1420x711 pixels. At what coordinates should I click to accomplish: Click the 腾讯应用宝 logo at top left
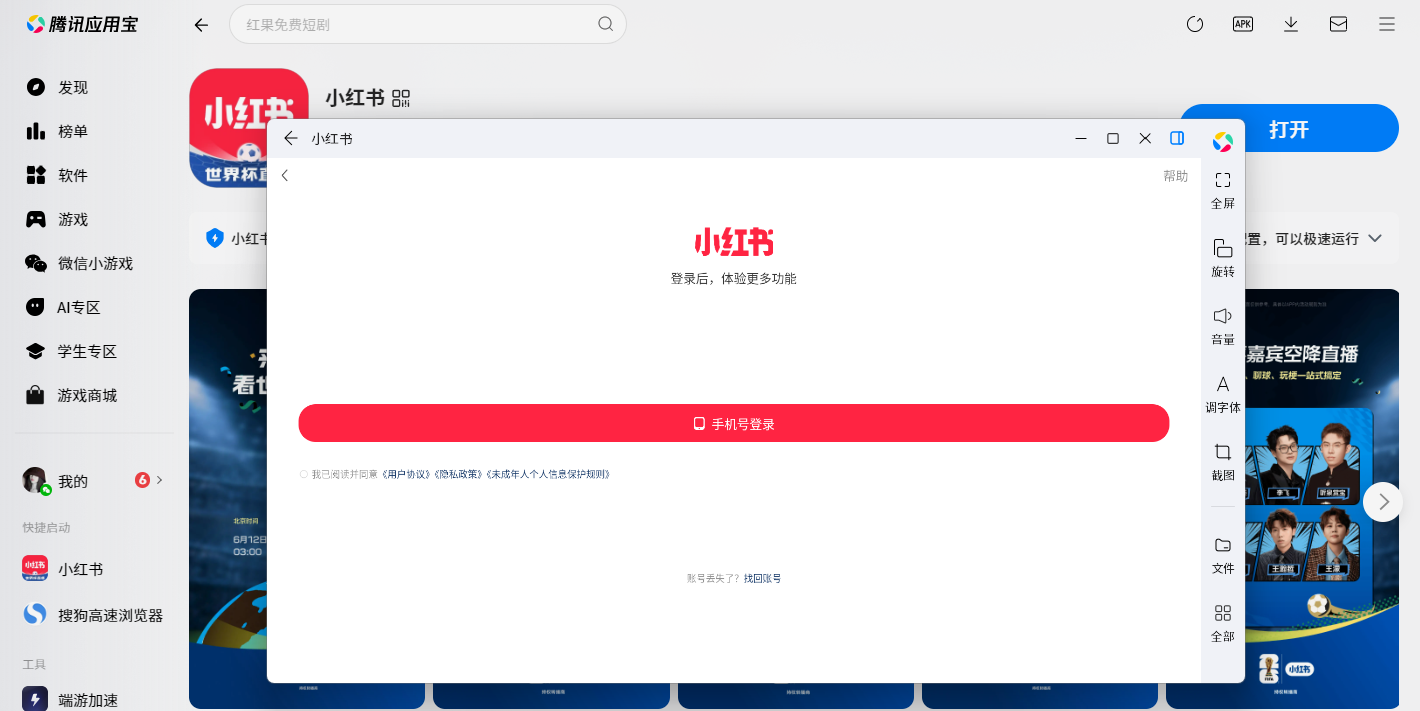tap(82, 24)
